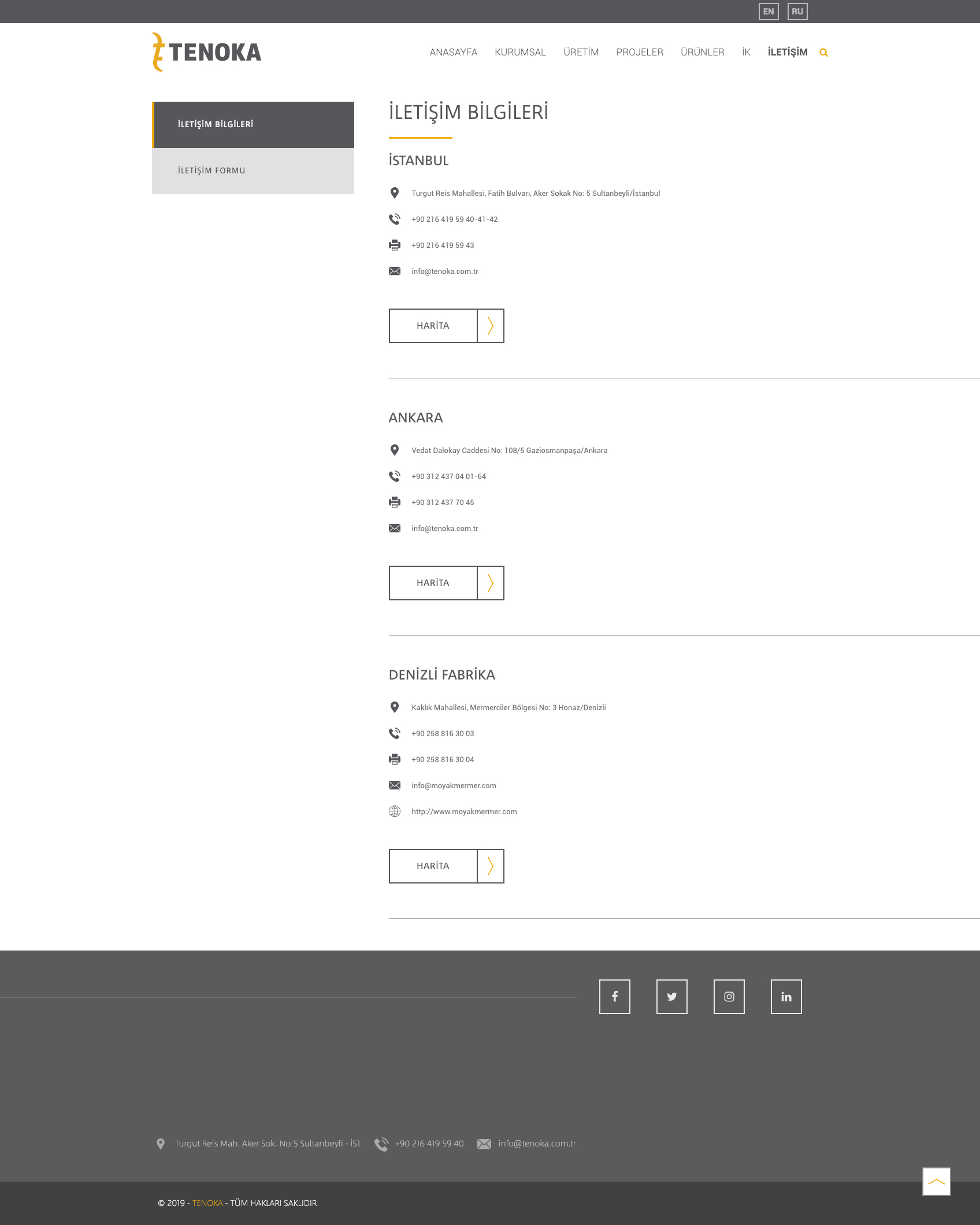The height and width of the screenshot is (1225, 980).
Task: Click the Denizli website globe icon
Action: point(395,811)
